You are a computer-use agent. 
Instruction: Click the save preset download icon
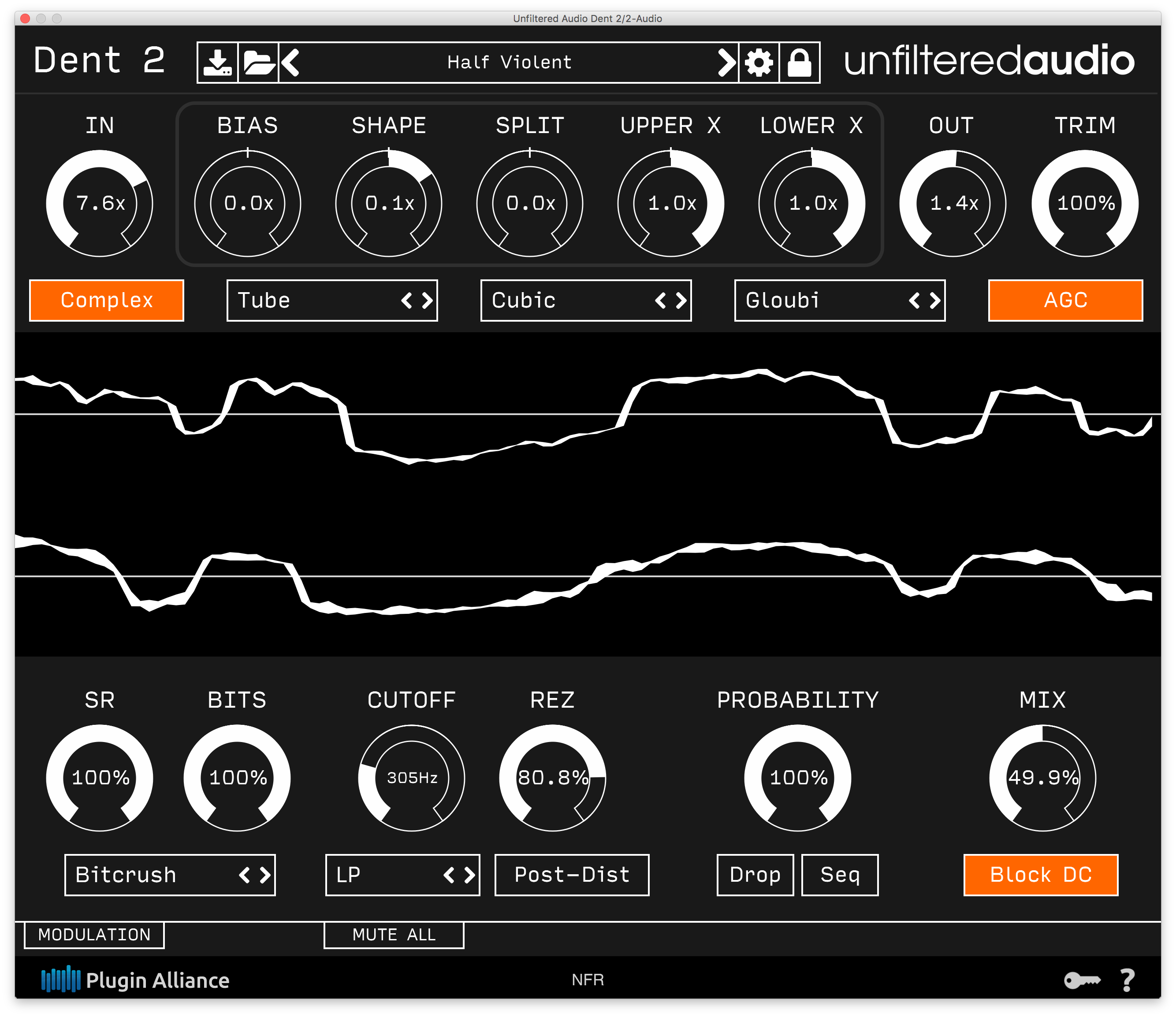pos(217,63)
